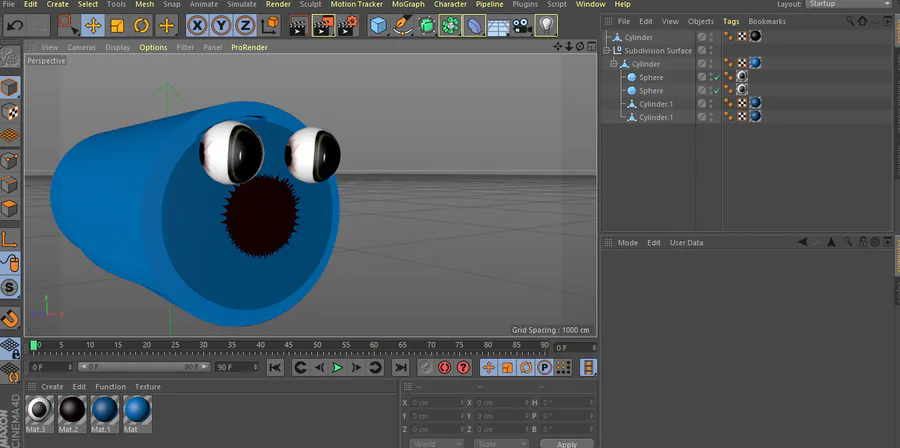Open the Tags menu in Object Manager
Screen dimensions: 900x448
pos(731,21)
